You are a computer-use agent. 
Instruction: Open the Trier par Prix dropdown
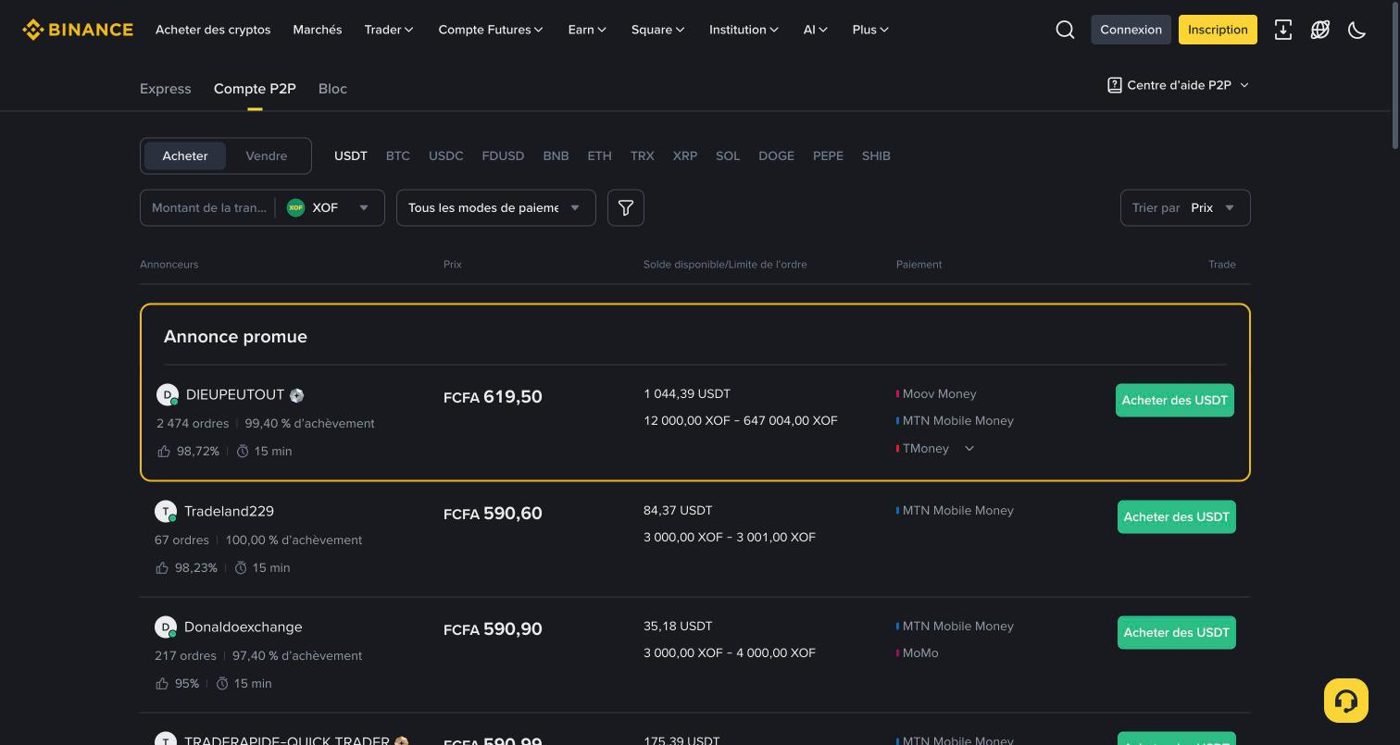pyautogui.click(x=1185, y=208)
